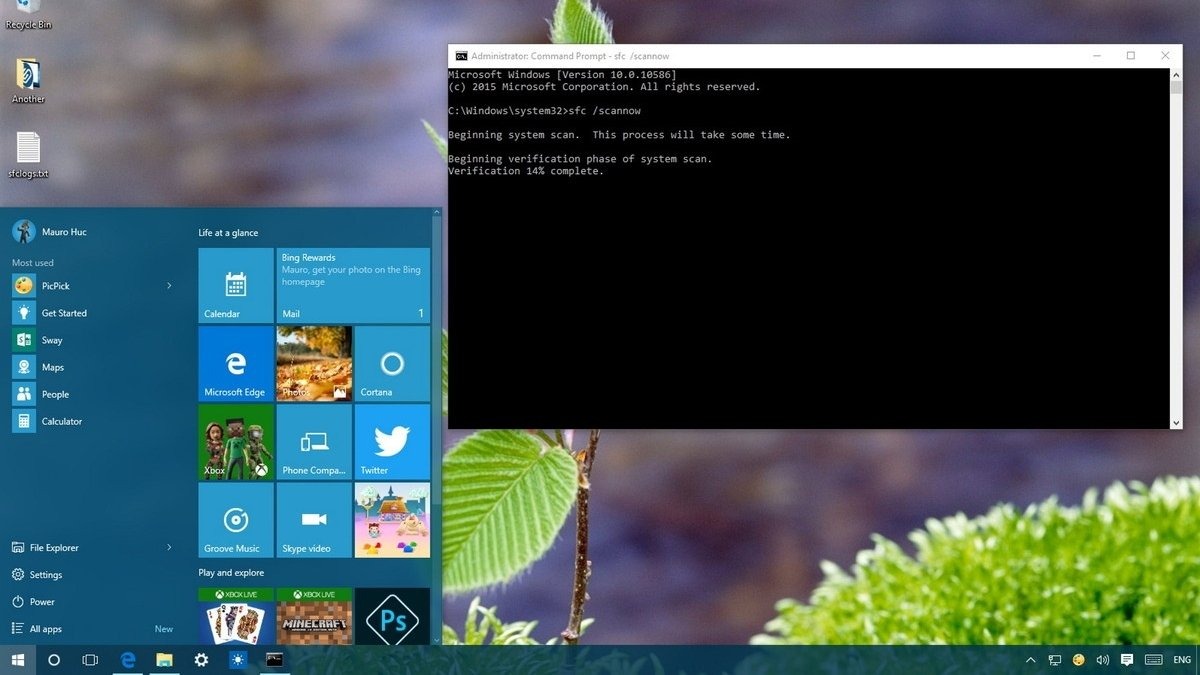Click the "Verification 14% complete." line

526,171
